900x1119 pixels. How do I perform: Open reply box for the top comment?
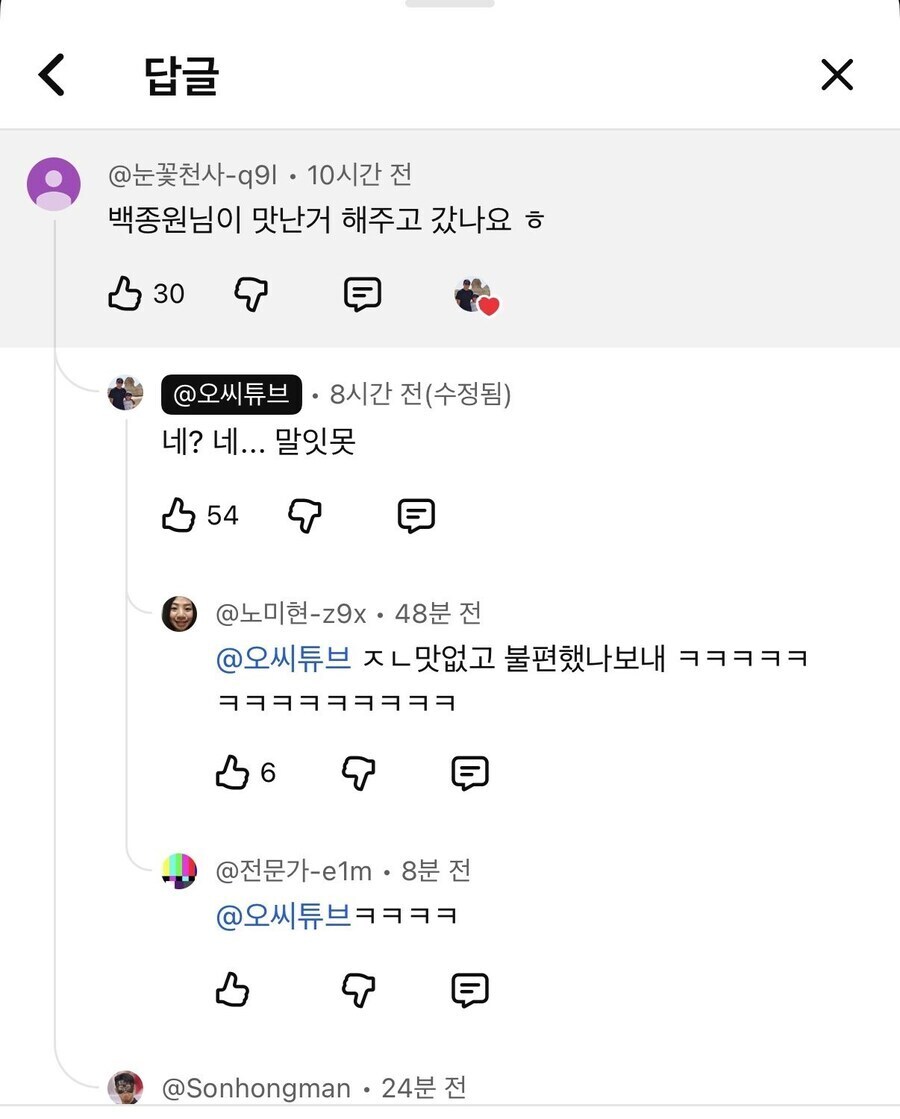[x=361, y=294]
